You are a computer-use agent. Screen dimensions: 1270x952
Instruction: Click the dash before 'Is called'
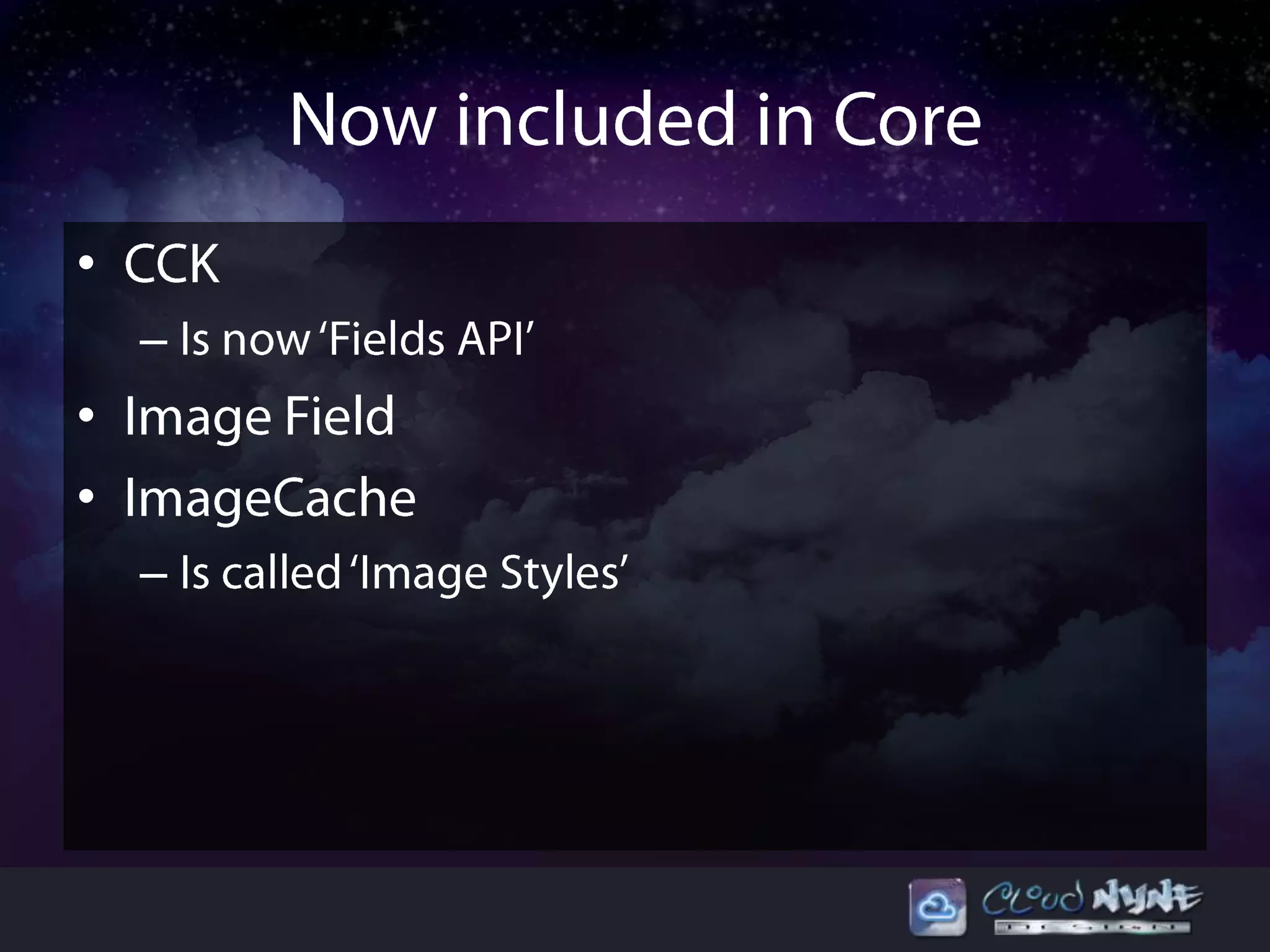(x=153, y=574)
